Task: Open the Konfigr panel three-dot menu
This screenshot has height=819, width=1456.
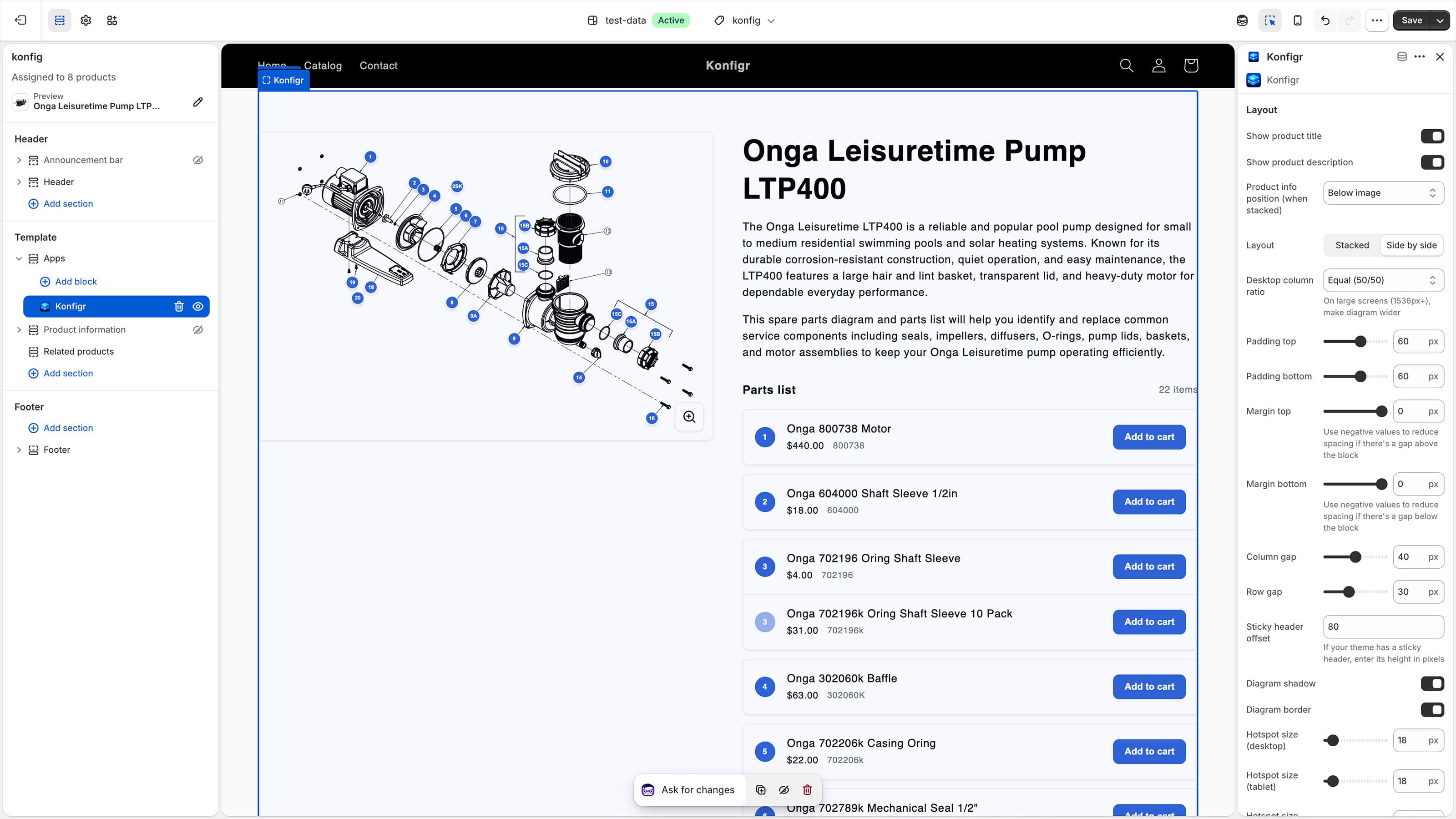Action: pos(1420,56)
